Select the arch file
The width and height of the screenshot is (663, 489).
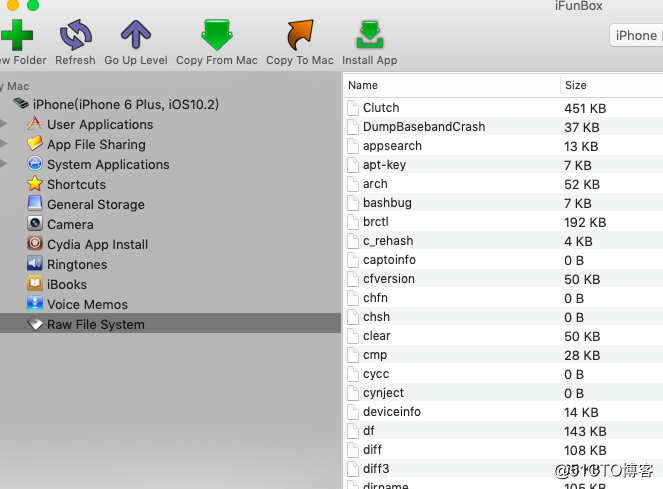coord(375,184)
